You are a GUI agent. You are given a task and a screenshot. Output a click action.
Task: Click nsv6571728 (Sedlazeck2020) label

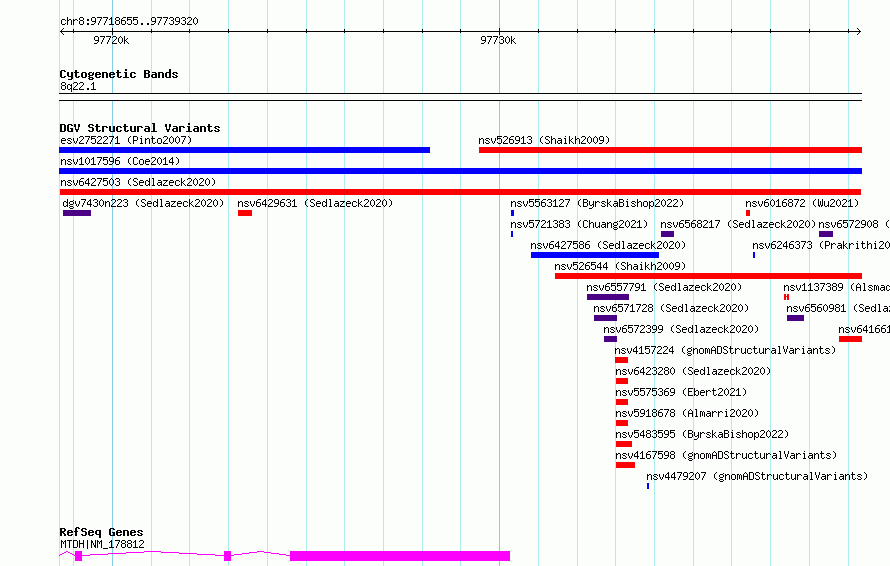671,308
